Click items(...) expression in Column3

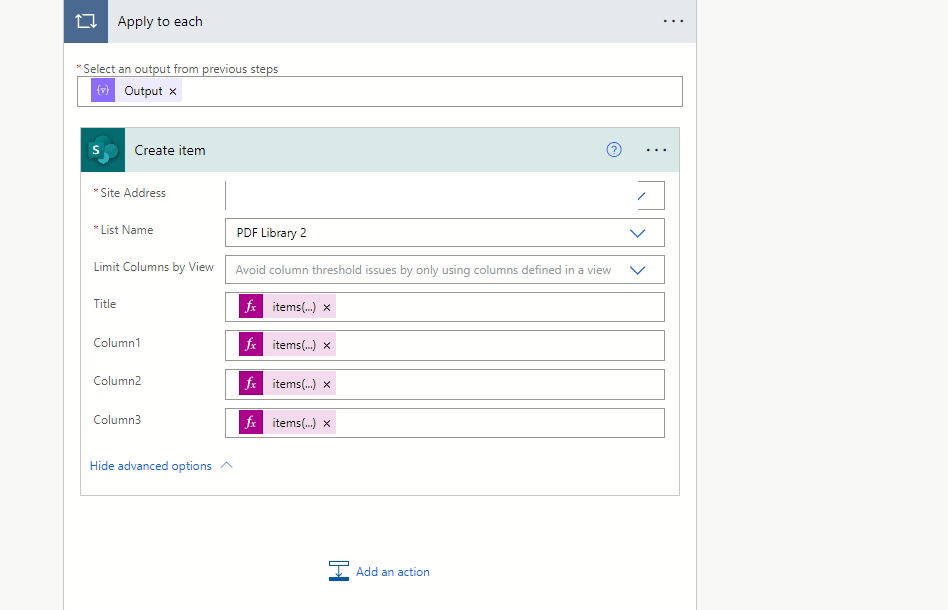294,423
